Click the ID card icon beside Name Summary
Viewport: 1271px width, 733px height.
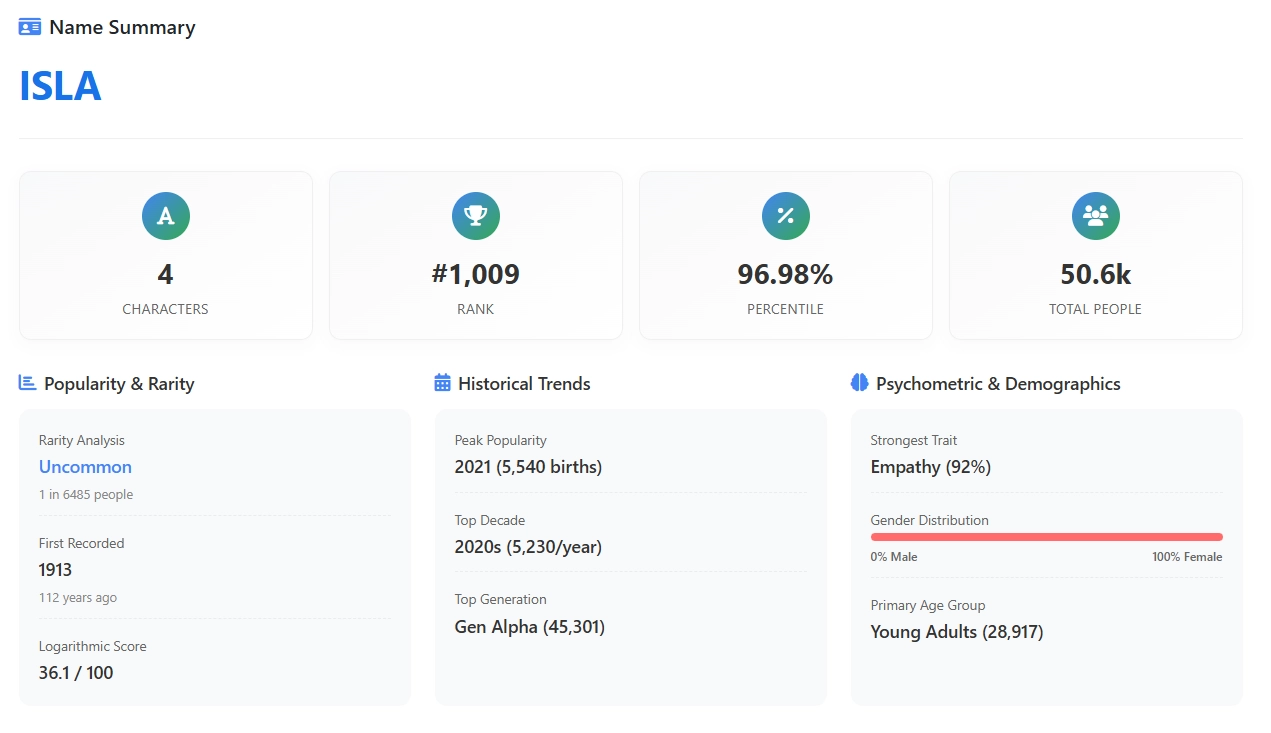[30, 27]
